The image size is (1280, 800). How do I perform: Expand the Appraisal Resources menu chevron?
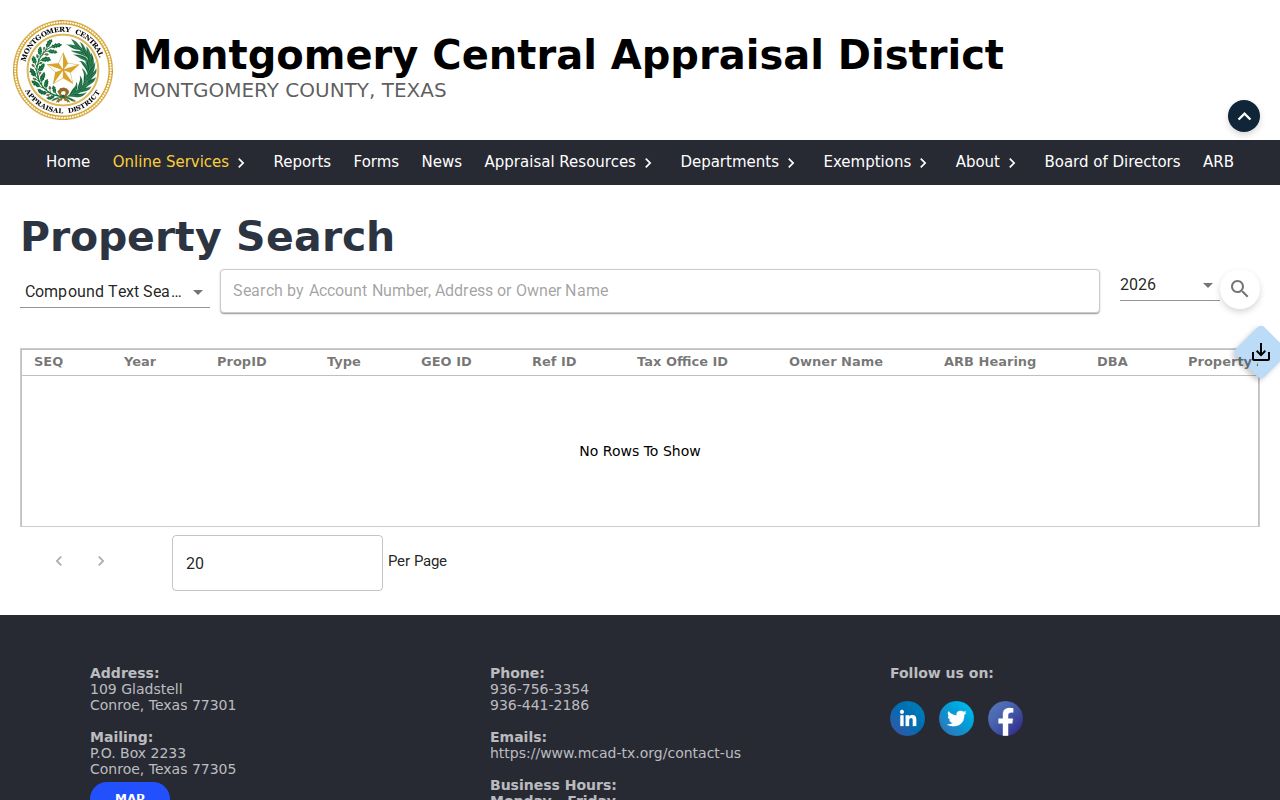tap(648, 162)
